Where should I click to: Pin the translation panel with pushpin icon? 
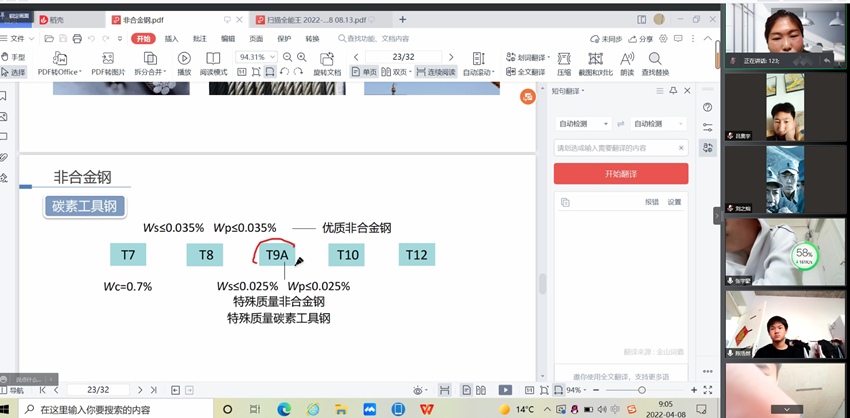click(672, 92)
